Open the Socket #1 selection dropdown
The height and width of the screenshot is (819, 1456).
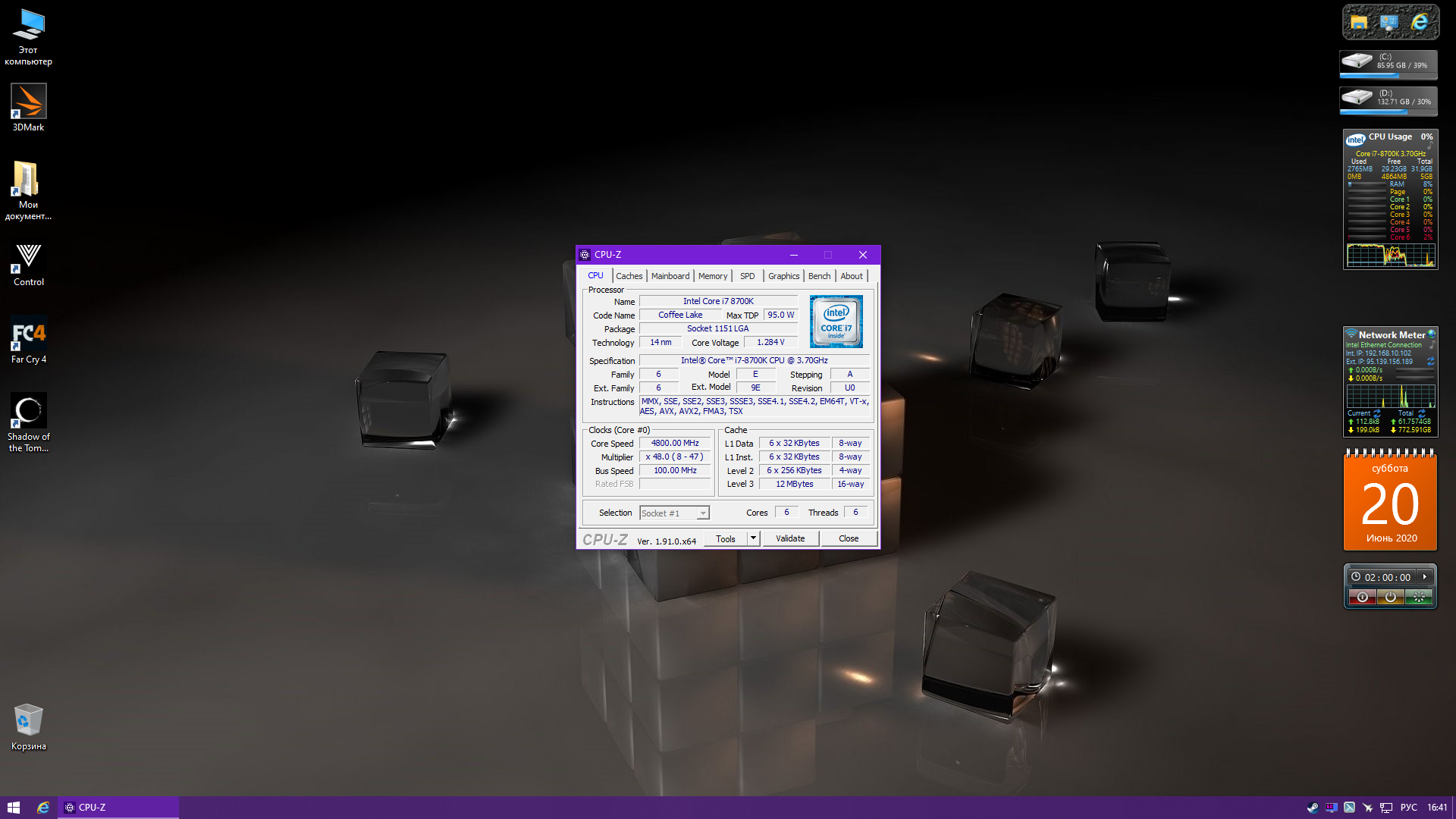coord(674,513)
